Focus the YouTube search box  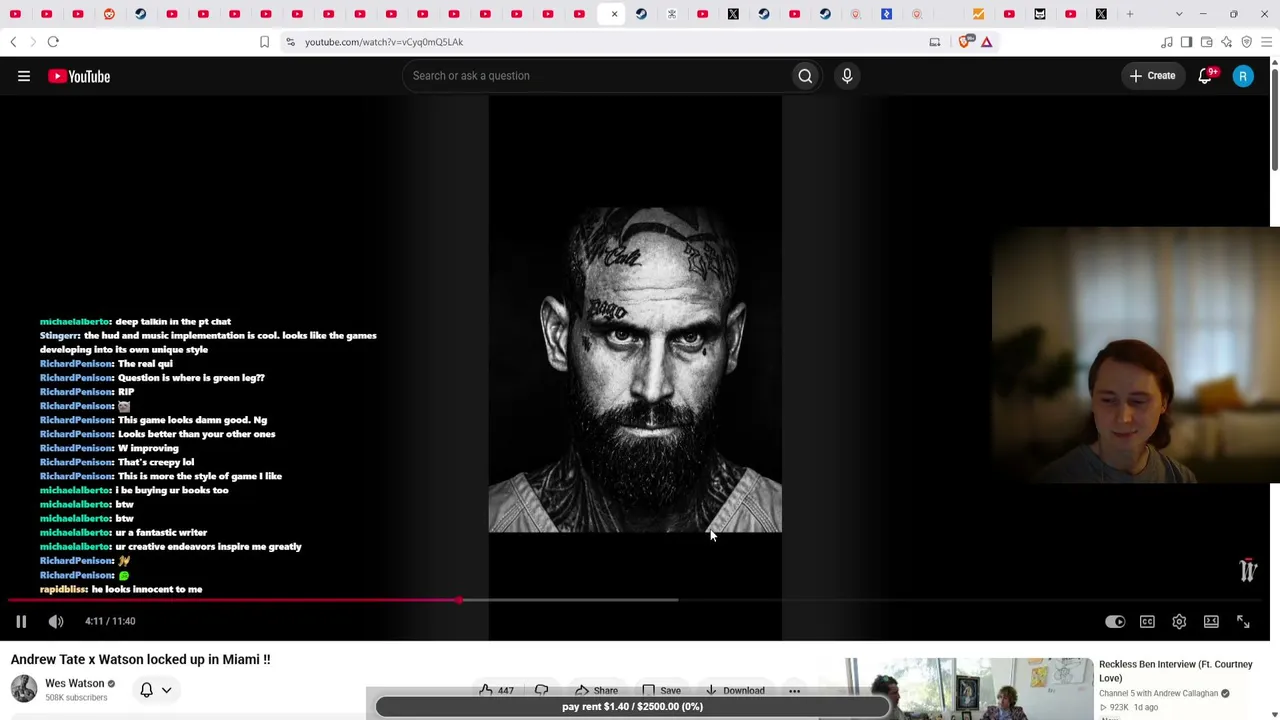(x=598, y=76)
